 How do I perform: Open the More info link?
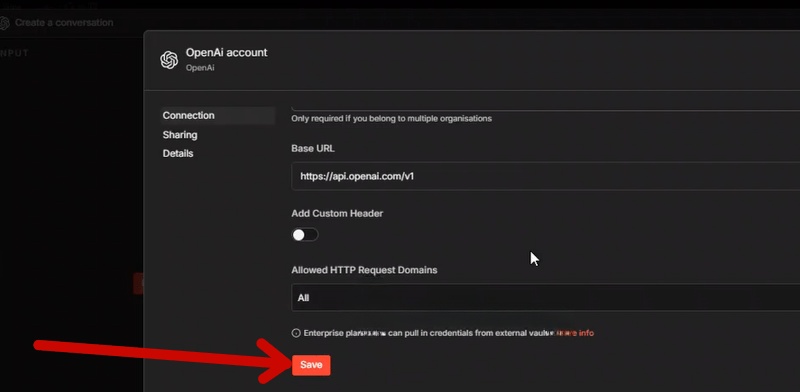tap(575, 333)
